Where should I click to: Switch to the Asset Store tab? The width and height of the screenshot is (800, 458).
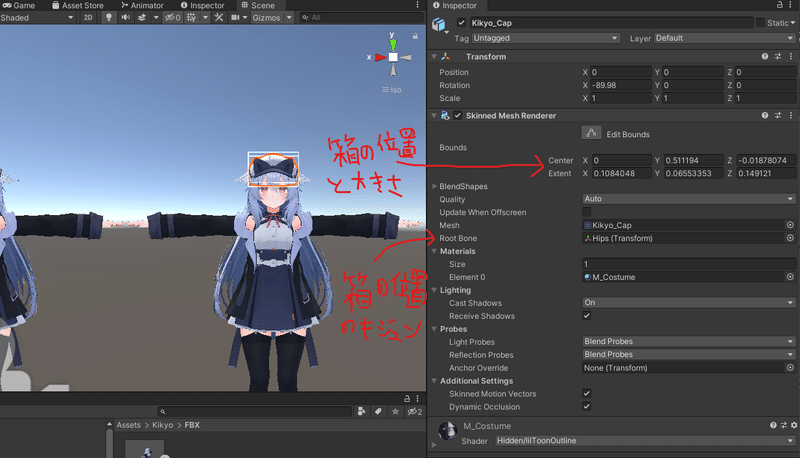[x=78, y=5]
